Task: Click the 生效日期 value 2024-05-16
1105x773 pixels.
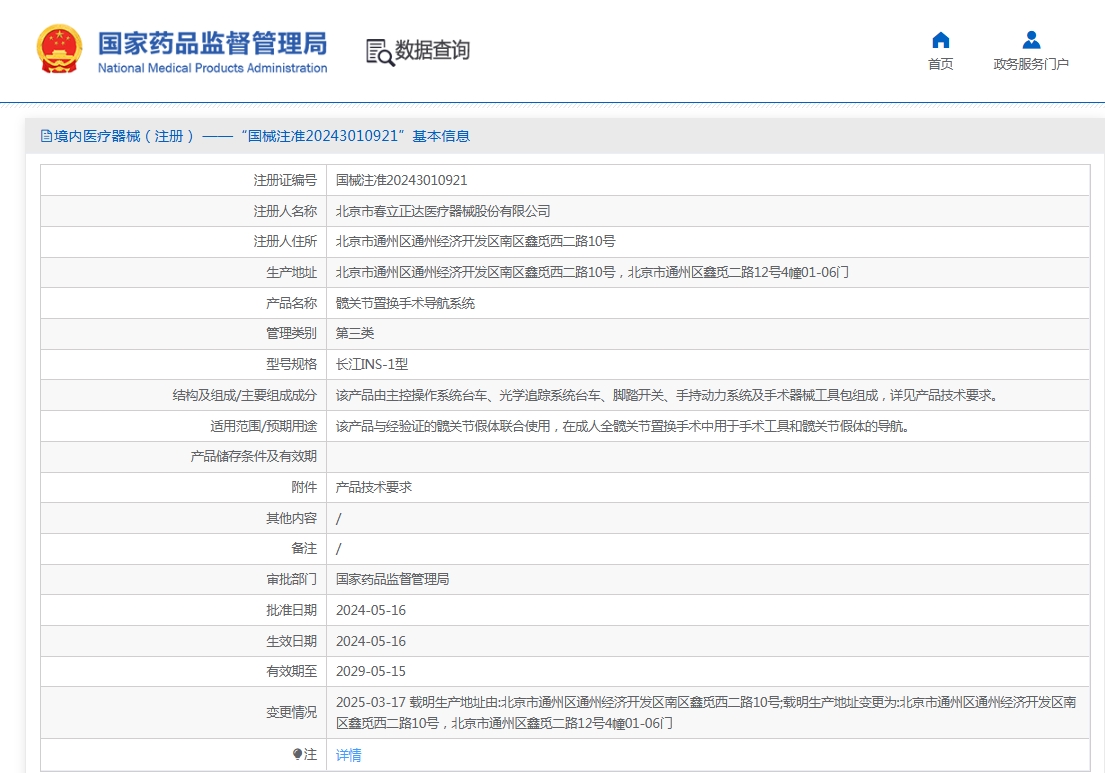Action: point(371,641)
